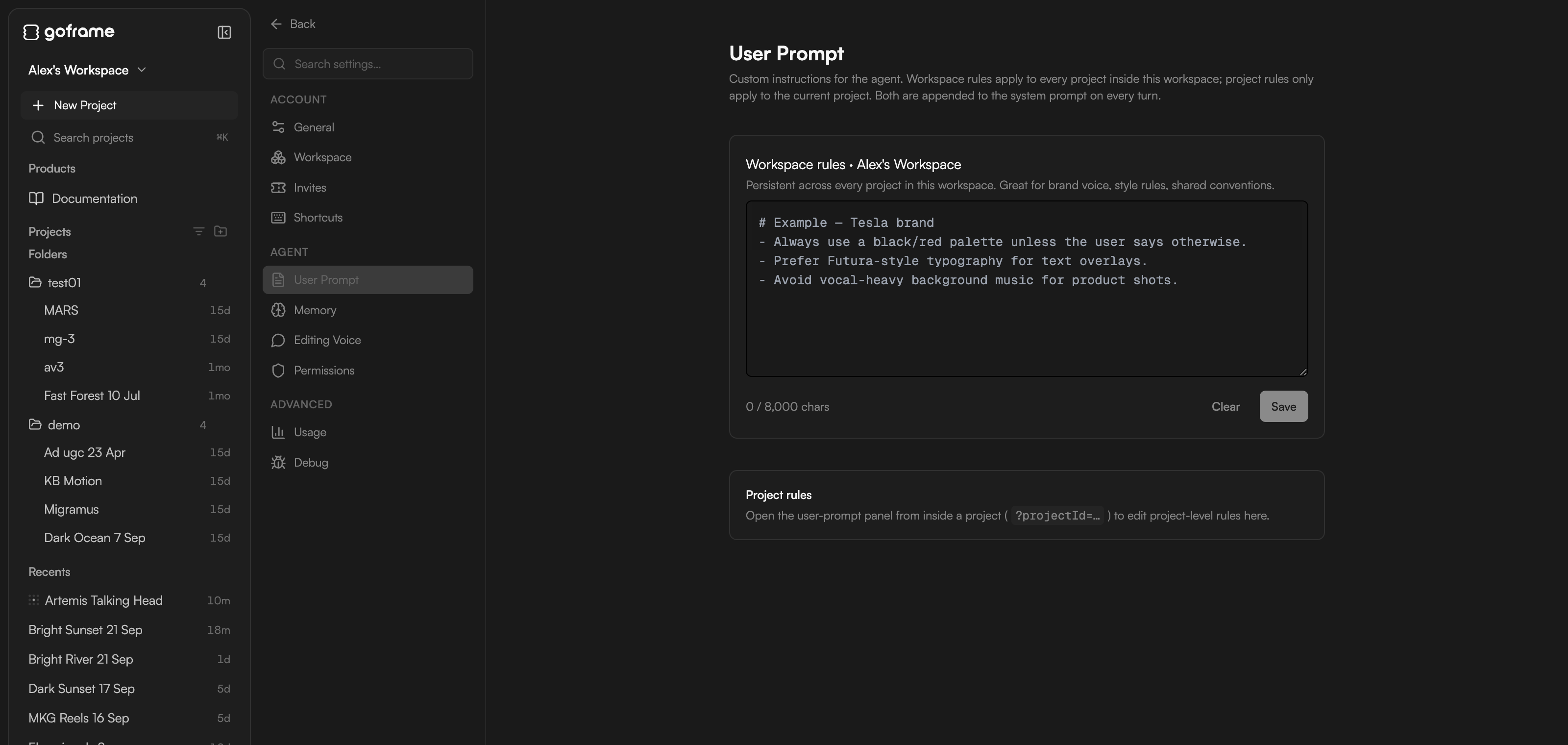Viewport: 1568px width, 745px height.
Task: Open the av3 project
Action: pos(129,367)
